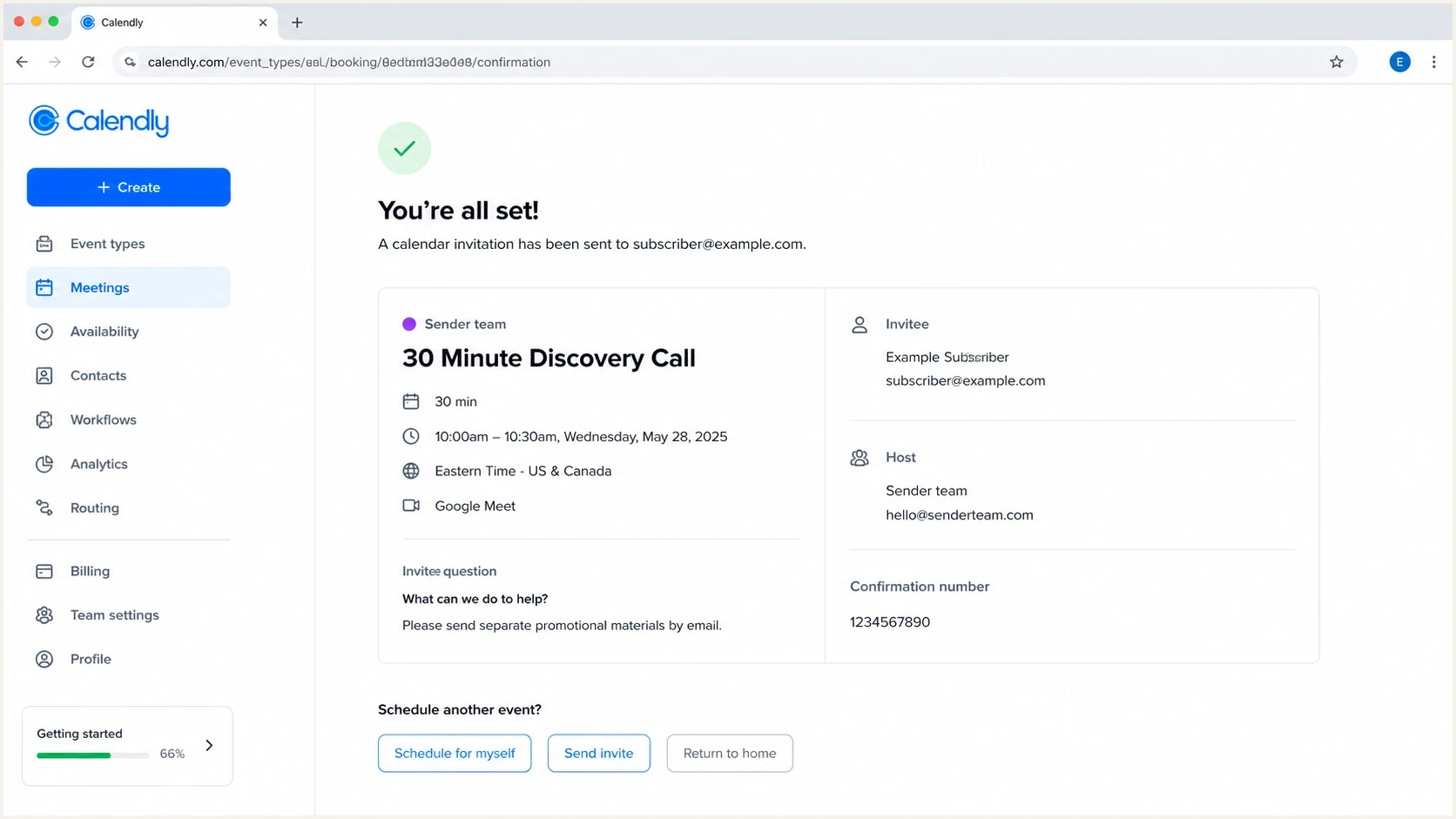Image resolution: width=1456 pixels, height=819 pixels.
Task: Expand Getting started chevron arrow
Action: (209, 745)
